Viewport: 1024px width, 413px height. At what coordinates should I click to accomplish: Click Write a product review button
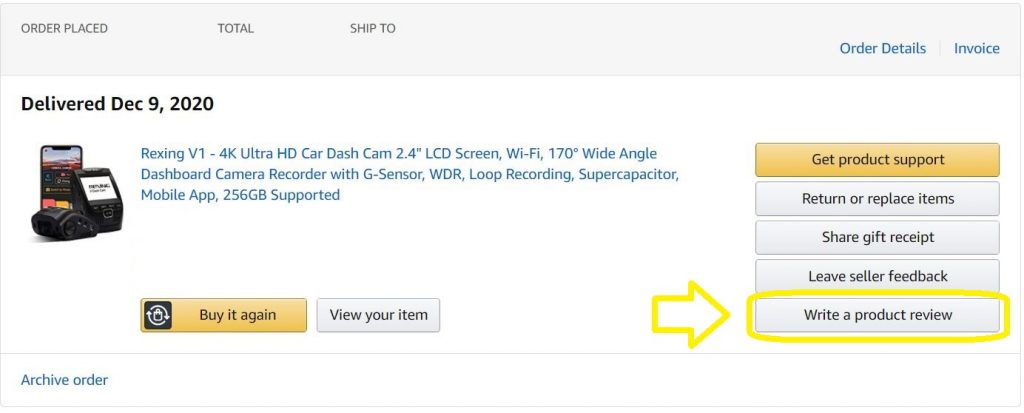[x=877, y=315]
